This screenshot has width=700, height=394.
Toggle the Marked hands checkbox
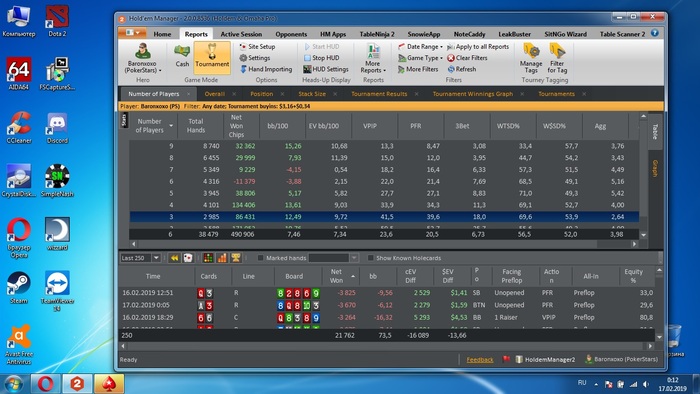[261, 258]
